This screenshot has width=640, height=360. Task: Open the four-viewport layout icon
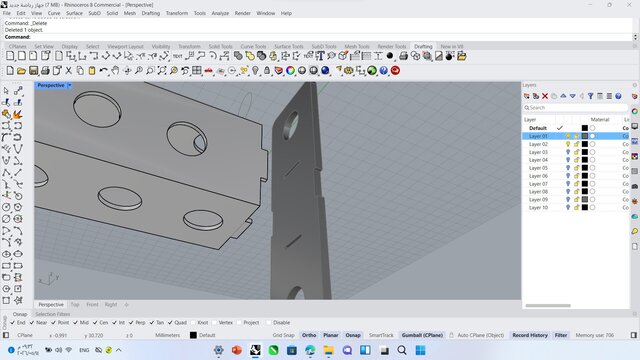click(x=197, y=71)
